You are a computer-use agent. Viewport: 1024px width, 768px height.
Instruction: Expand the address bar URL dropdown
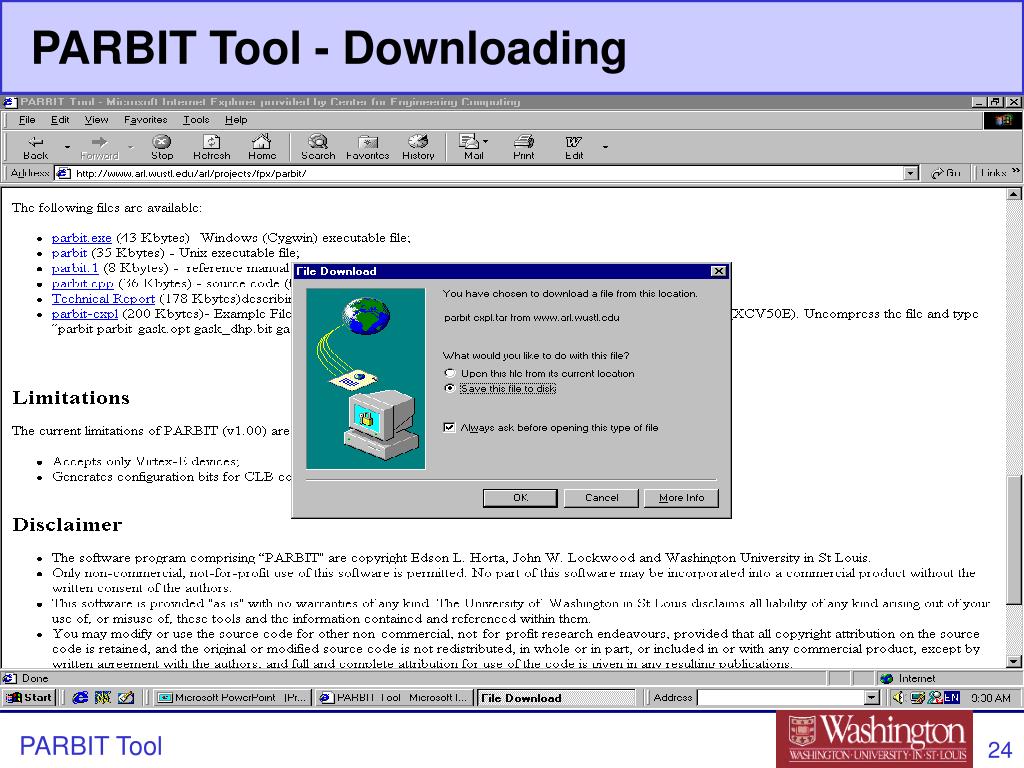[x=911, y=173]
